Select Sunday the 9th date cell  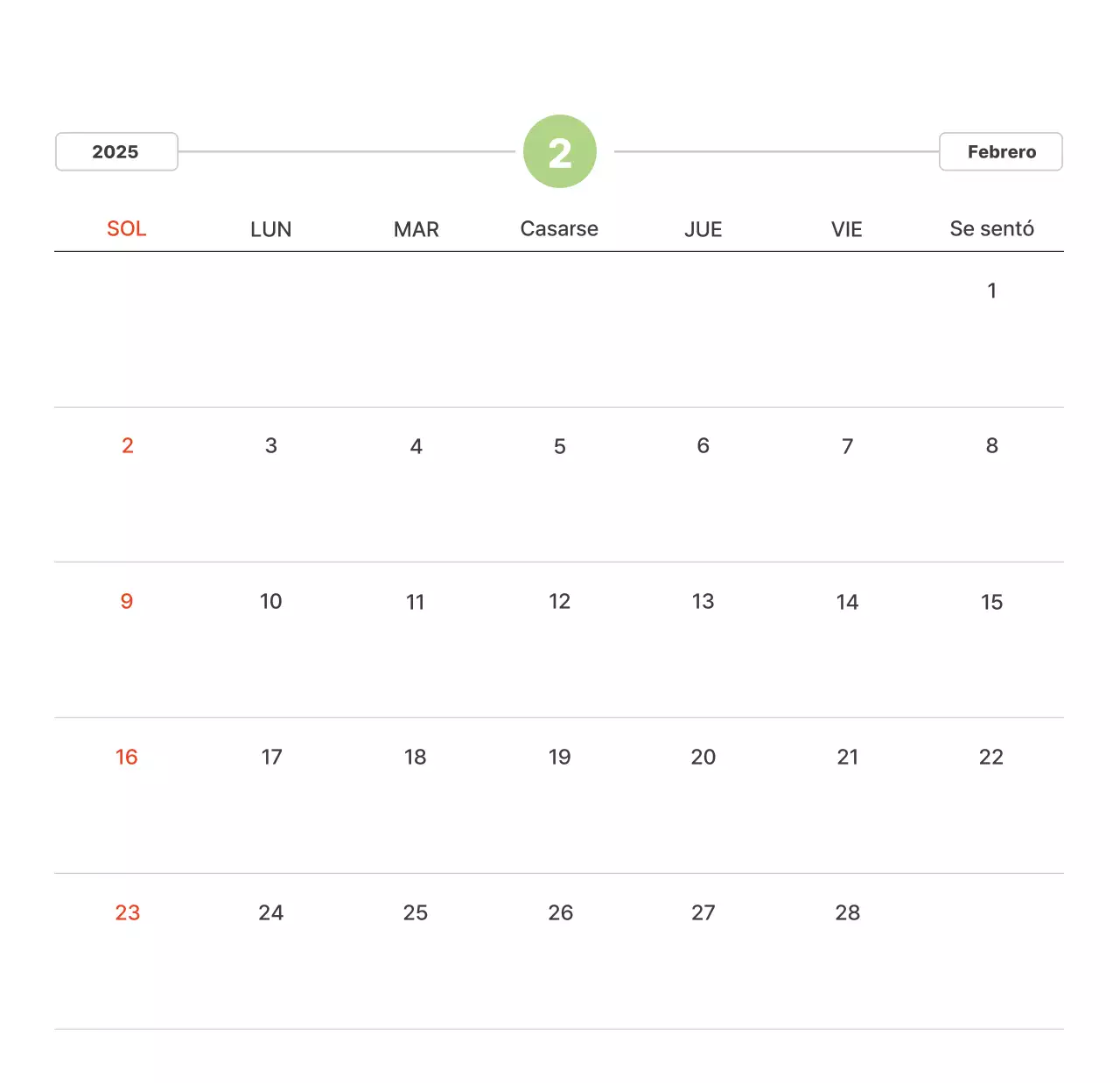127,602
